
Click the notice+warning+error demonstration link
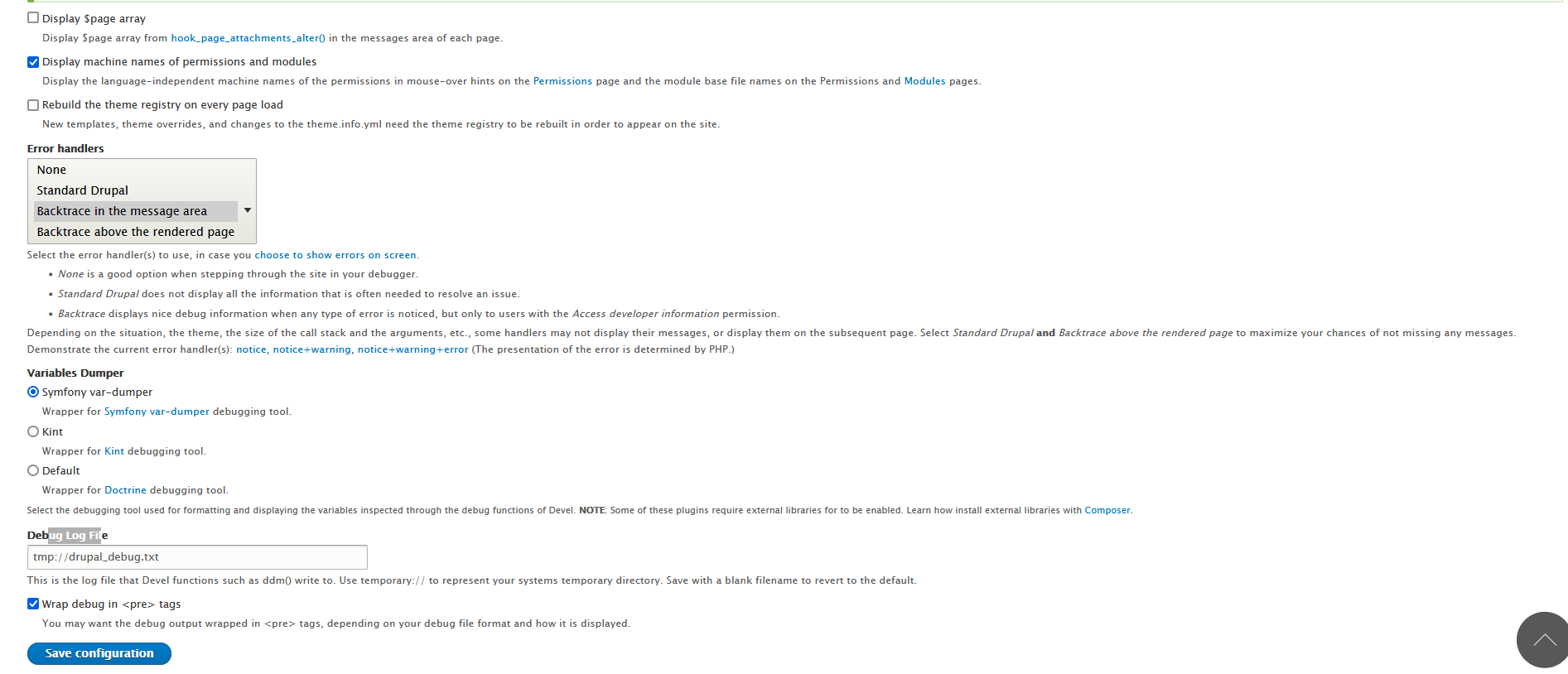click(413, 349)
